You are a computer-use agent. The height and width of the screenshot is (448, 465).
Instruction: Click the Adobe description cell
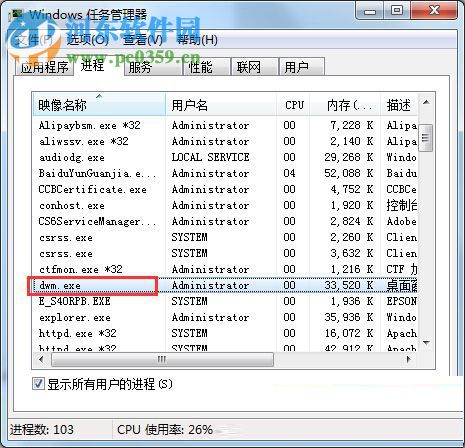(401, 221)
